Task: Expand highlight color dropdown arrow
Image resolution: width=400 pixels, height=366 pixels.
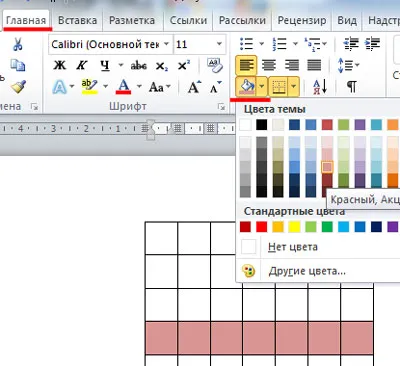Action: [105, 87]
